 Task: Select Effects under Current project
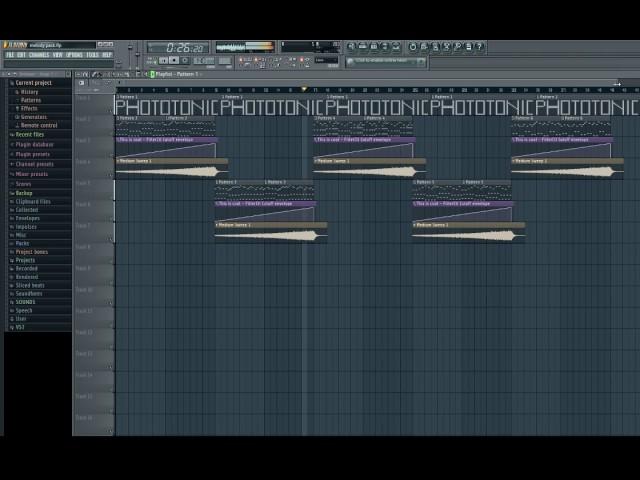tap(29, 109)
